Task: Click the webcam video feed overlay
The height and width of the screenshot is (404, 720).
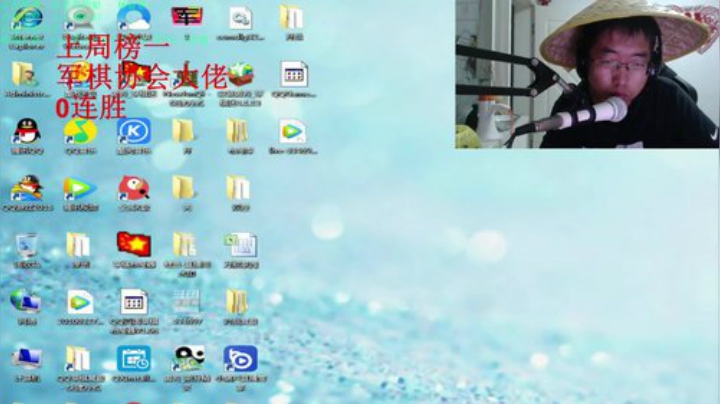Action: [x=587, y=74]
